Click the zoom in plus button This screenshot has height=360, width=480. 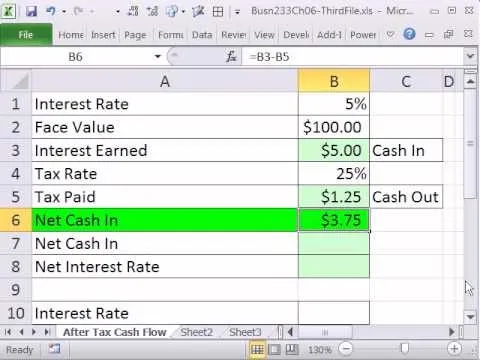pos(454,349)
